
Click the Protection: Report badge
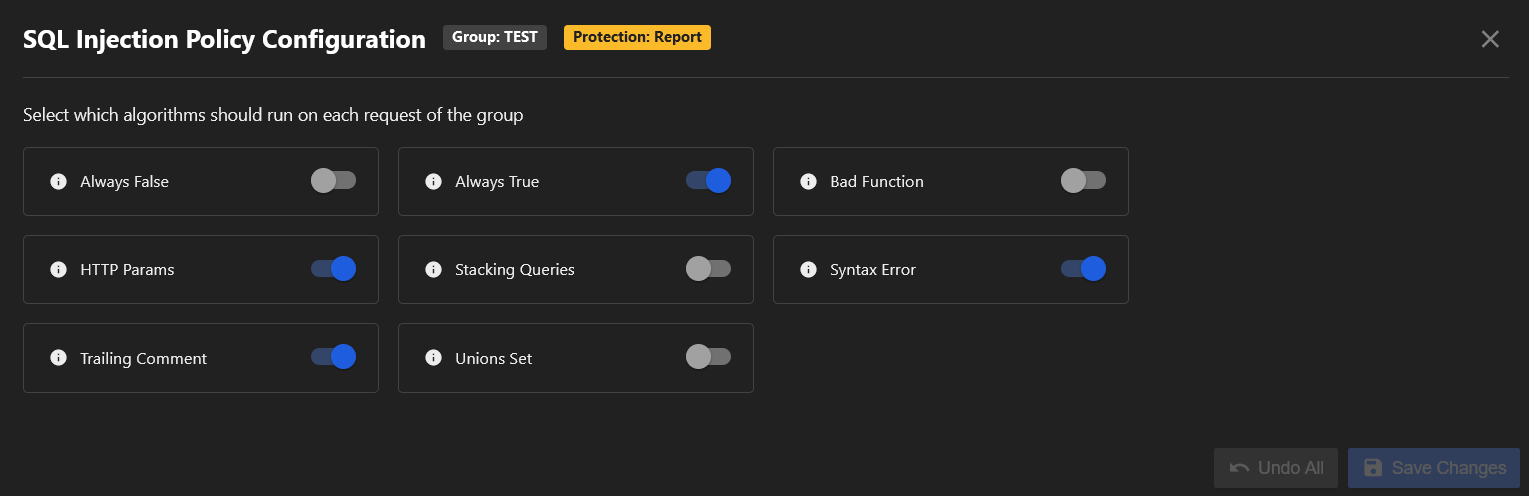pyautogui.click(x=637, y=38)
